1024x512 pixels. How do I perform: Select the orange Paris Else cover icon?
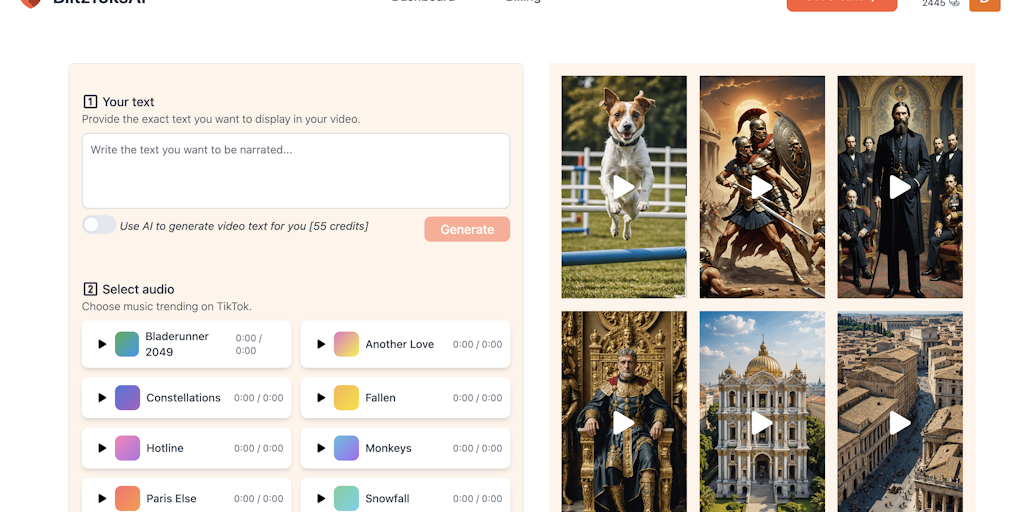click(127, 498)
